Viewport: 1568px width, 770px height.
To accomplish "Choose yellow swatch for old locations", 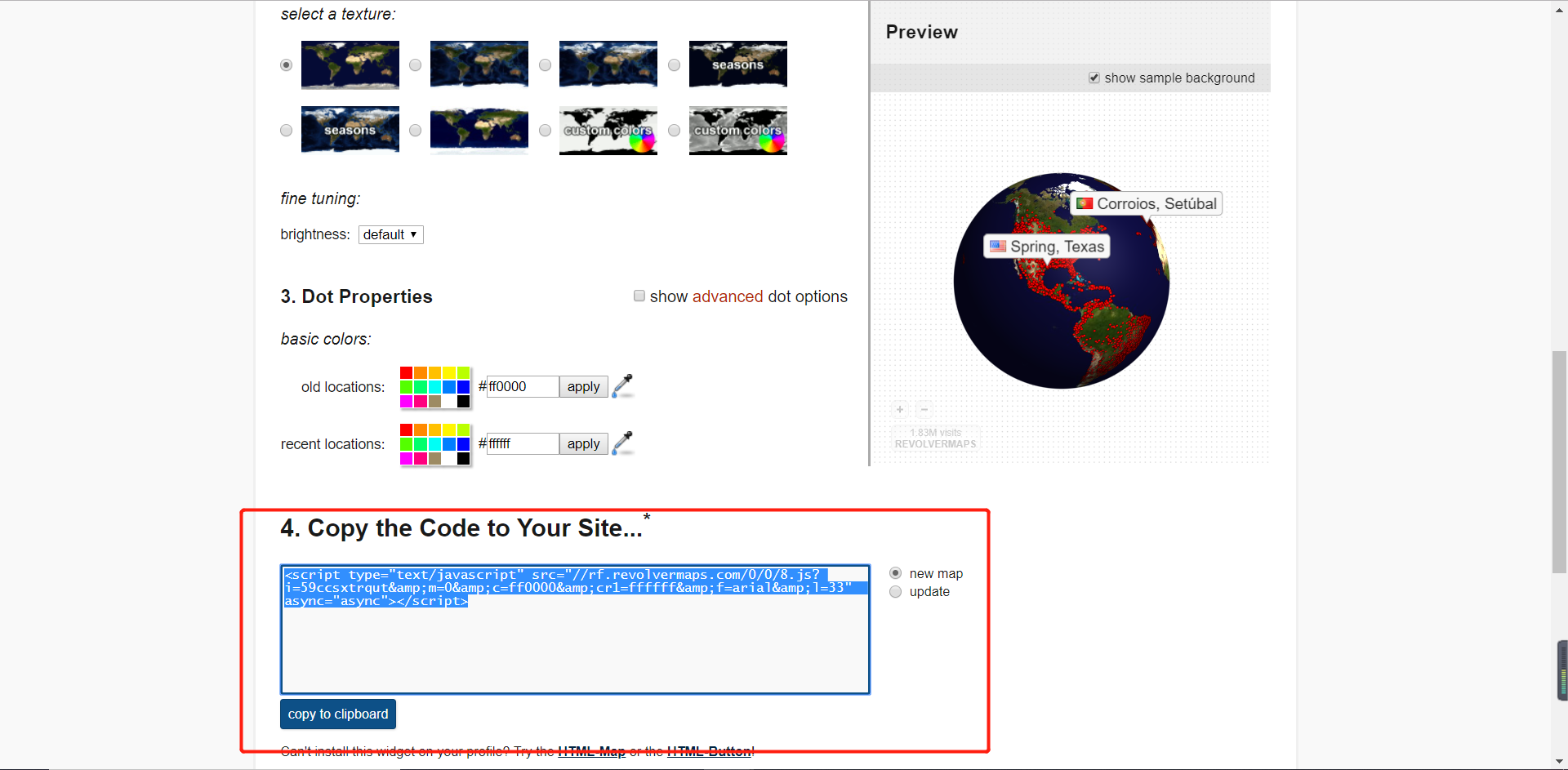I will click(x=449, y=372).
